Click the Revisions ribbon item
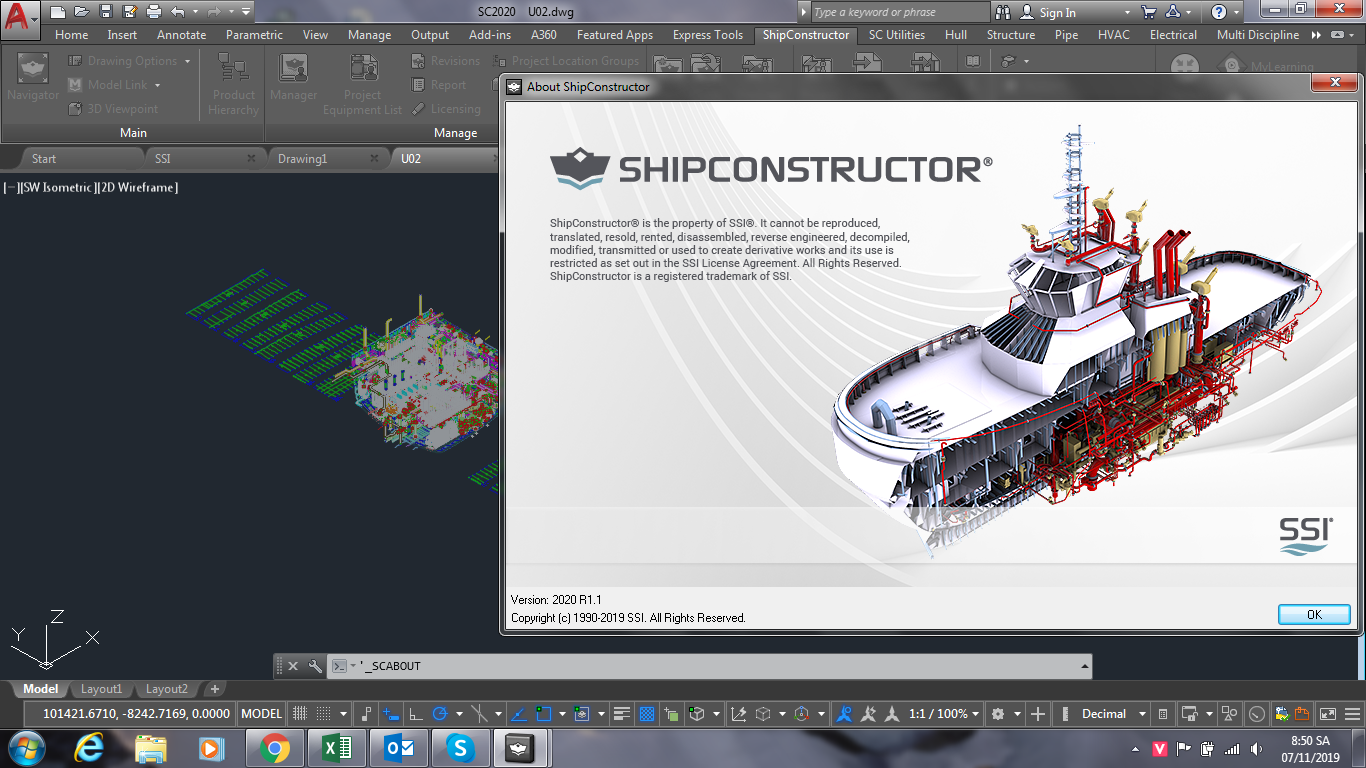This screenshot has height=768, width=1366. tap(445, 61)
